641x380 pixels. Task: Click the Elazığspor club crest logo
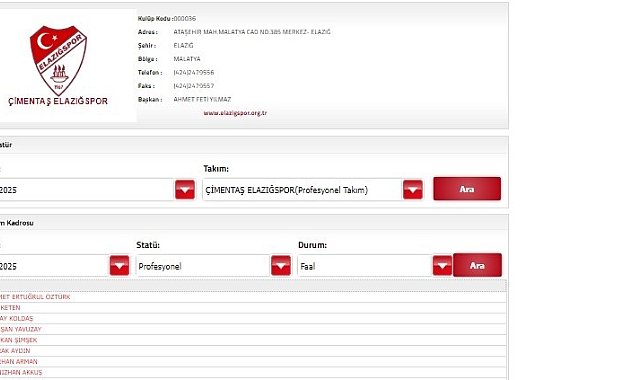coord(58,60)
